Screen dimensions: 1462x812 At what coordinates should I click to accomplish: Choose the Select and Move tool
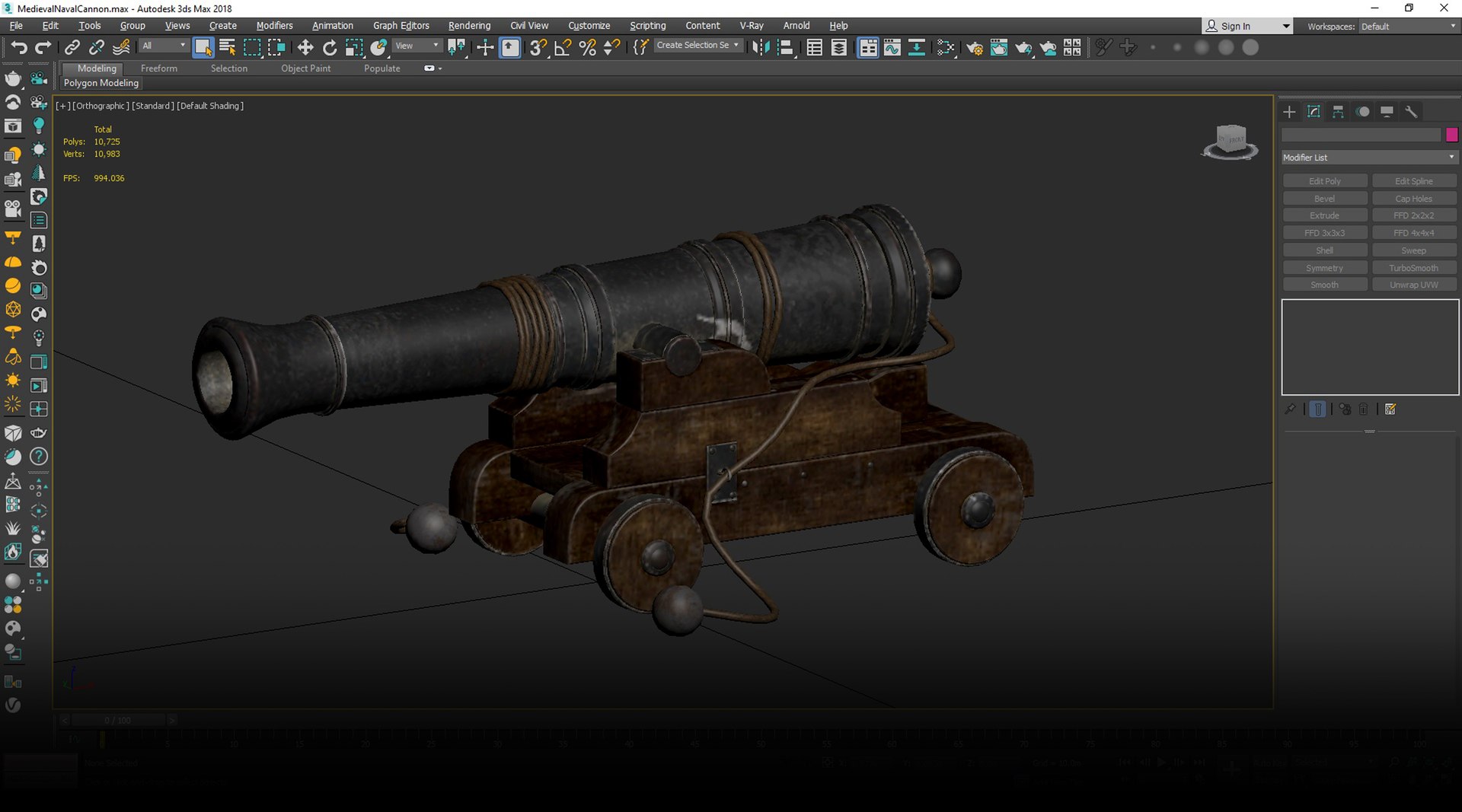click(x=305, y=48)
